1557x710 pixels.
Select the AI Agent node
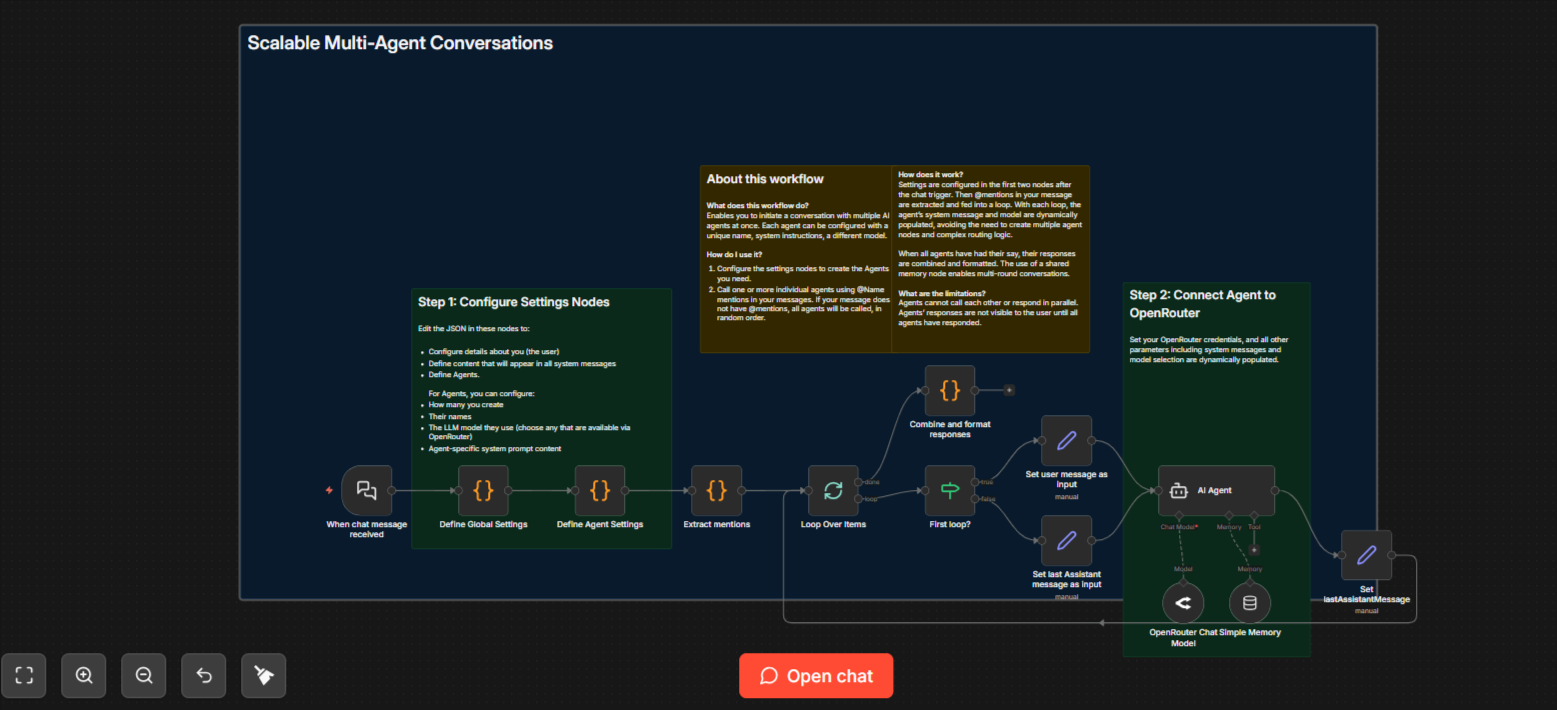click(x=1216, y=491)
